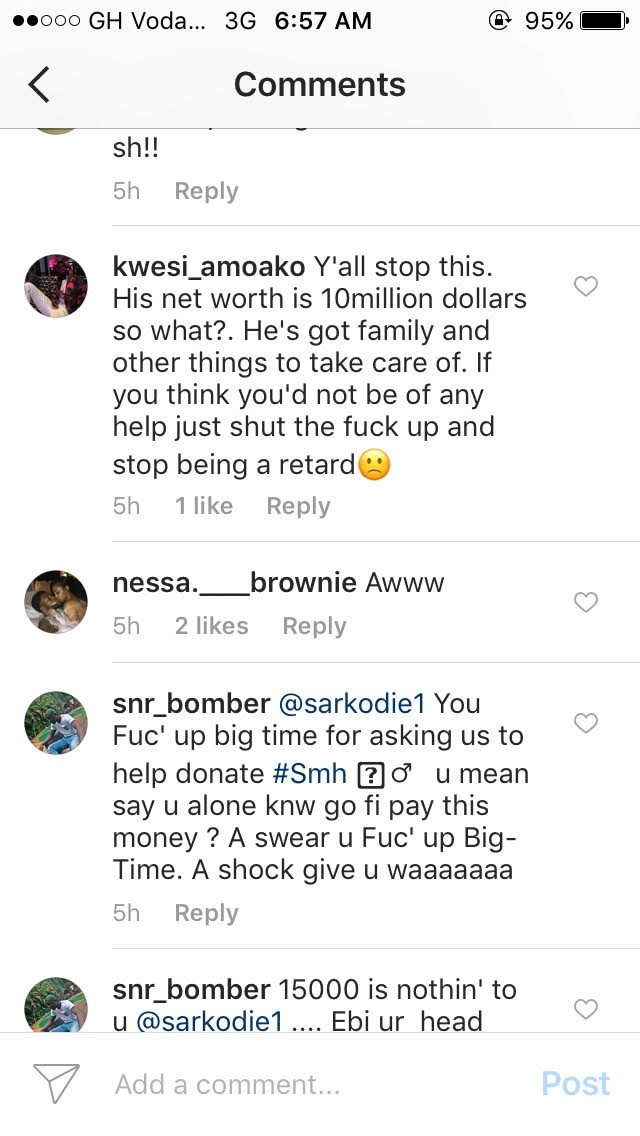The image size is (640, 1136).
Task: Like kwesi_amoako's comment with the heart
Action: [586, 287]
